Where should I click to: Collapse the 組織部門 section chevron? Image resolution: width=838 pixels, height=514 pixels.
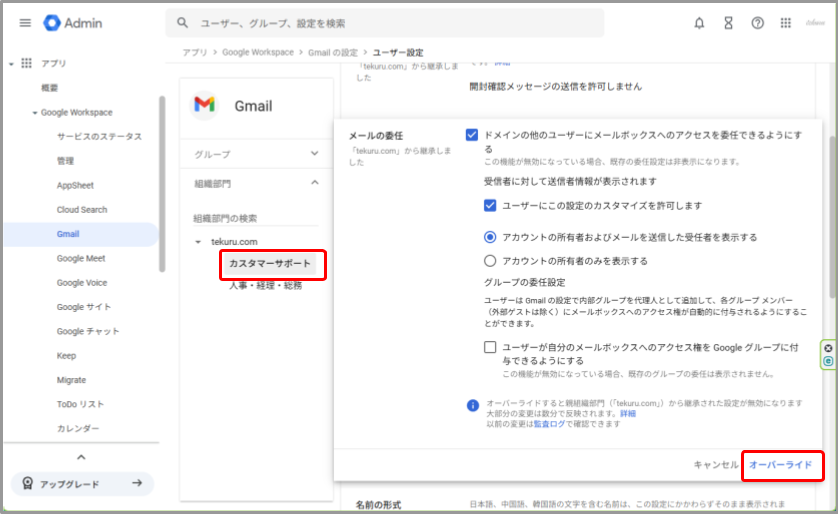click(314, 183)
